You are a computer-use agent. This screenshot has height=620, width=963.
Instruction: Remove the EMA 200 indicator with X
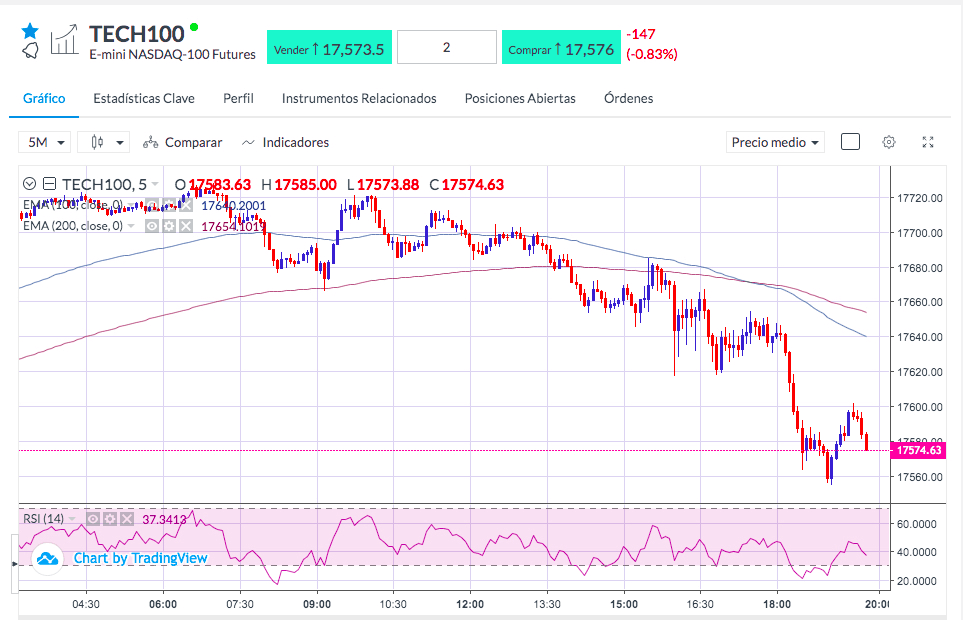(185, 226)
